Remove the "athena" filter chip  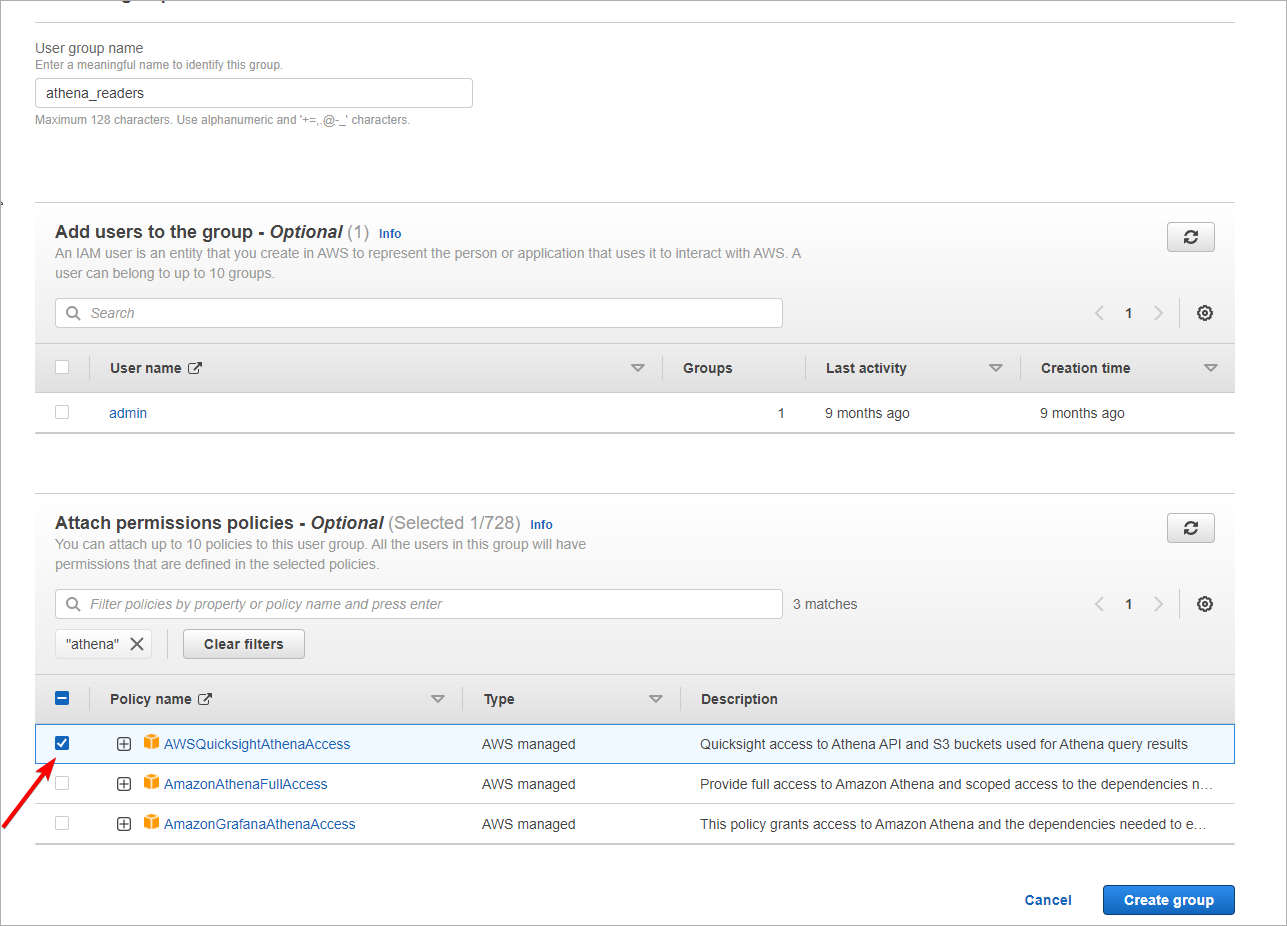[137, 644]
